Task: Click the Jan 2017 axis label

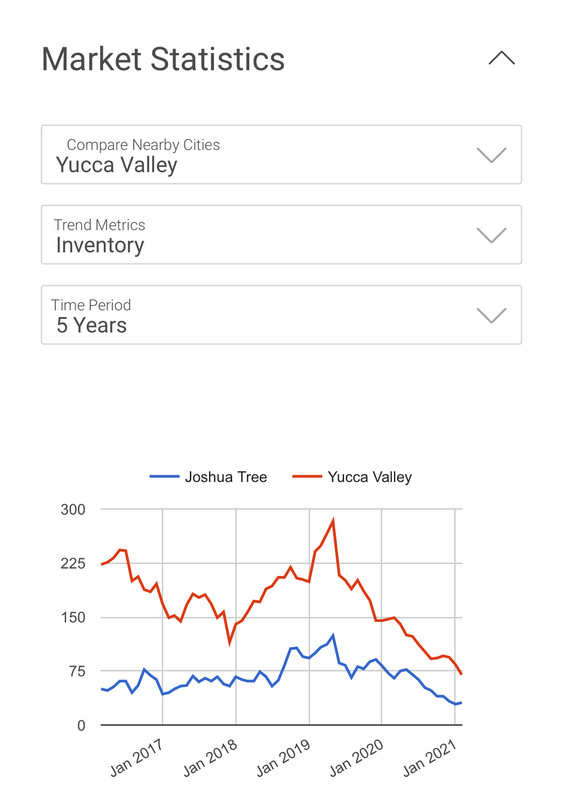Action: [136, 757]
